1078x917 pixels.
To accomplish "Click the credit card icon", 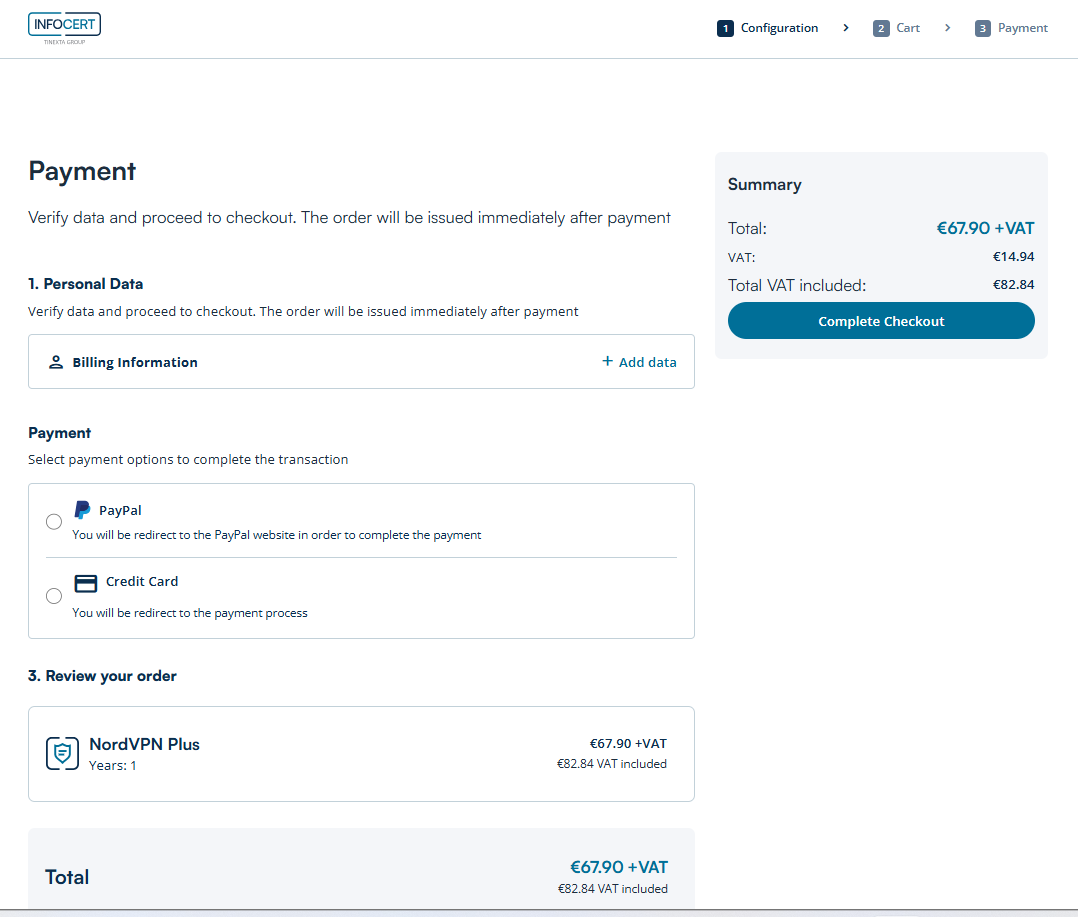I will tap(86, 583).
